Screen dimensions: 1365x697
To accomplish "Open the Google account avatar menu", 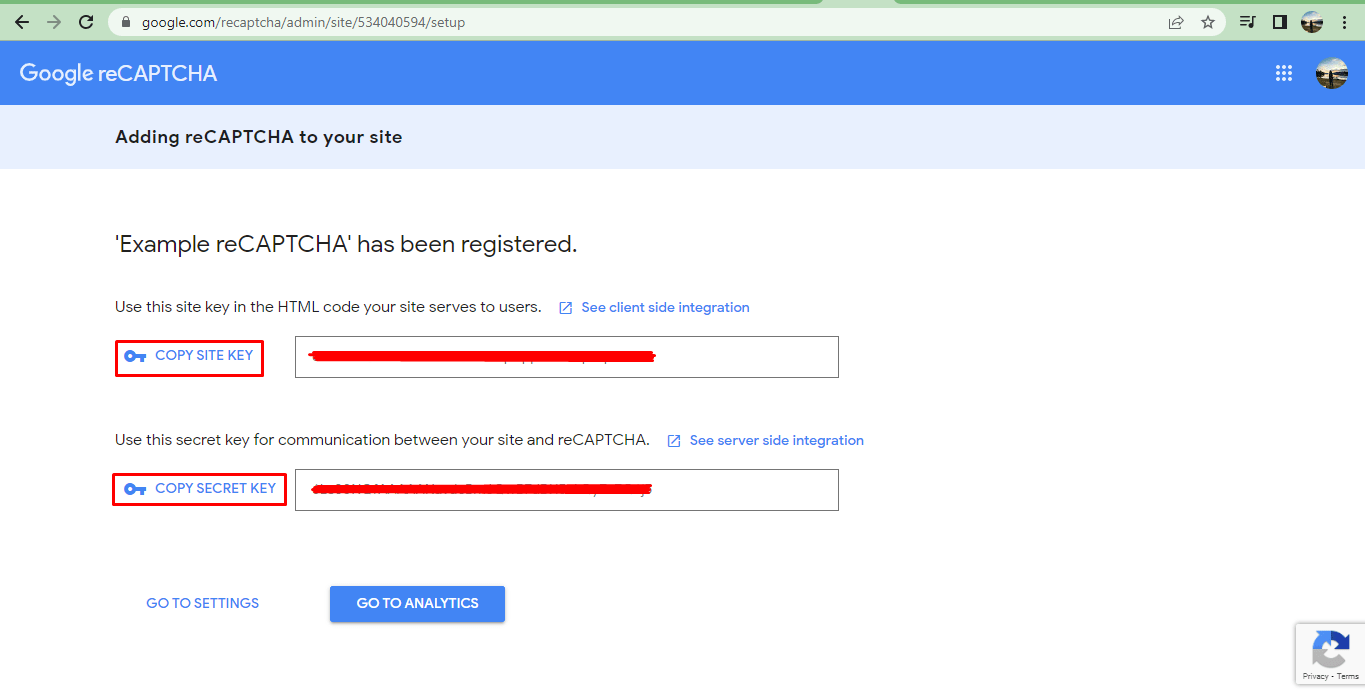I will (1331, 73).
